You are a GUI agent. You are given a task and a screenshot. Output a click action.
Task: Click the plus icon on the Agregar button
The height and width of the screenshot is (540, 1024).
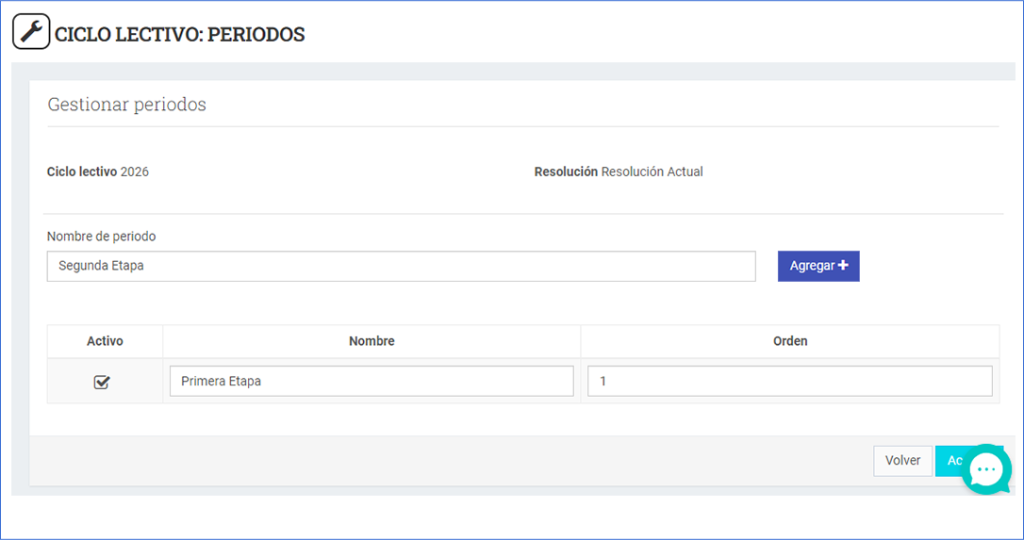[x=843, y=266]
